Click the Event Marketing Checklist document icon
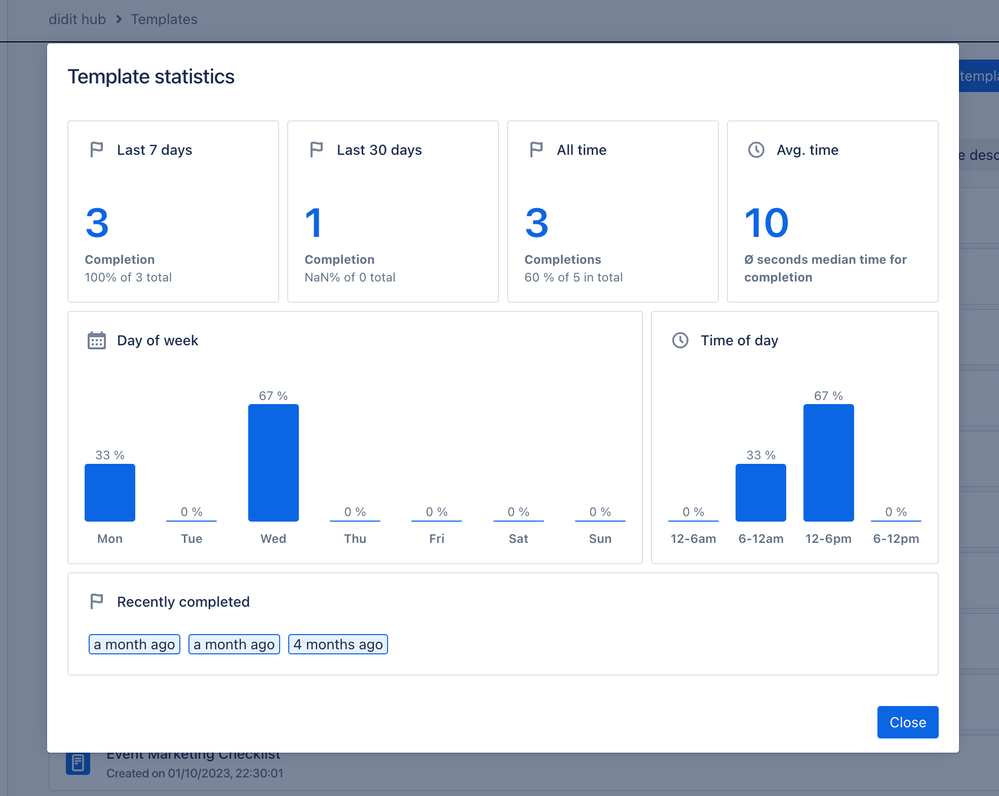This screenshot has height=796, width=999. coord(78,762)
